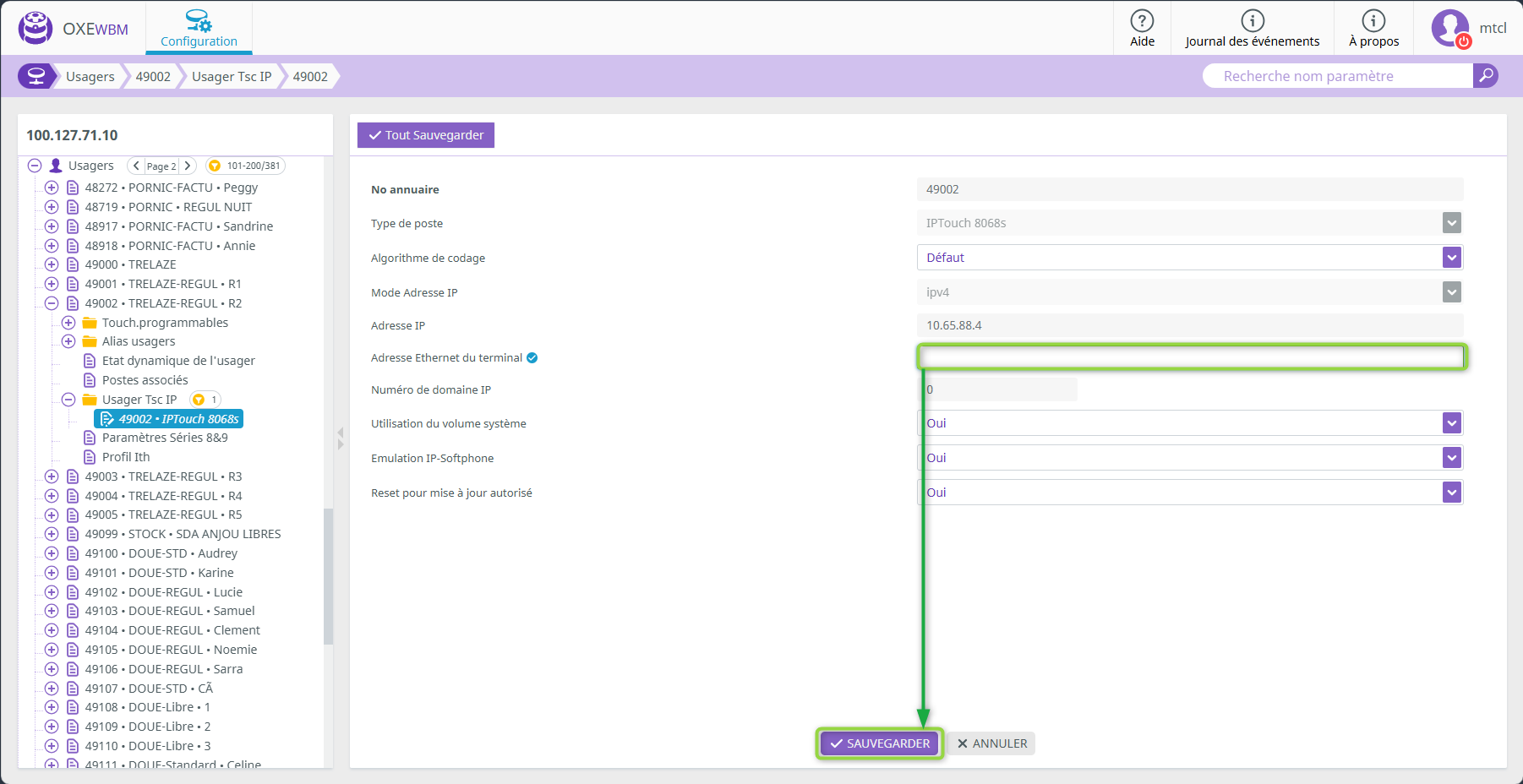Click the breadcrumb home icon

[35, 76]
